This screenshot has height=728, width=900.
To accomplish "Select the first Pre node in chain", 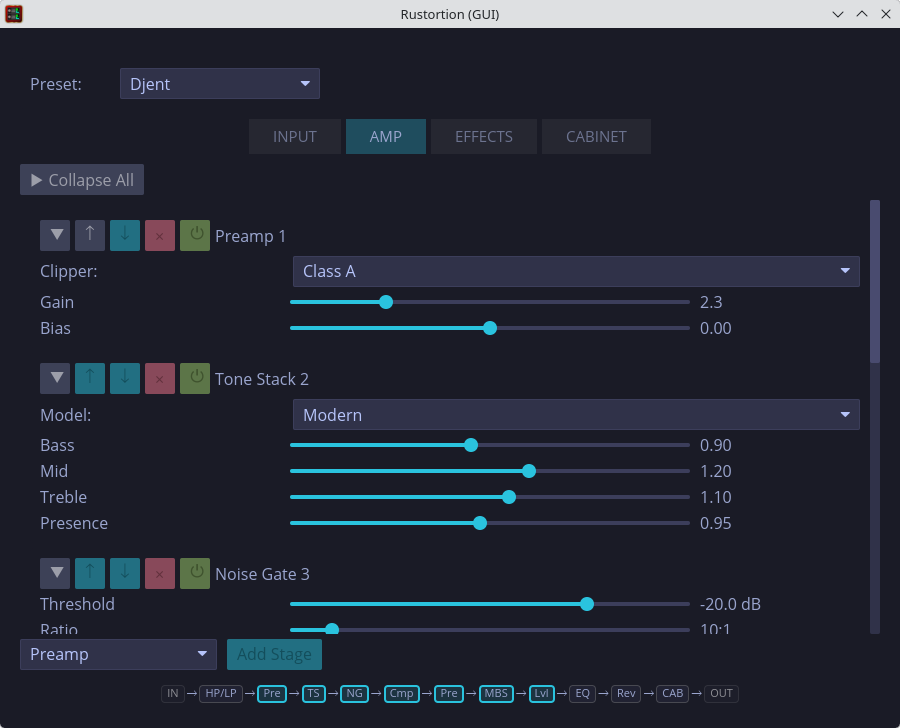I will click(x=272, y=694).
